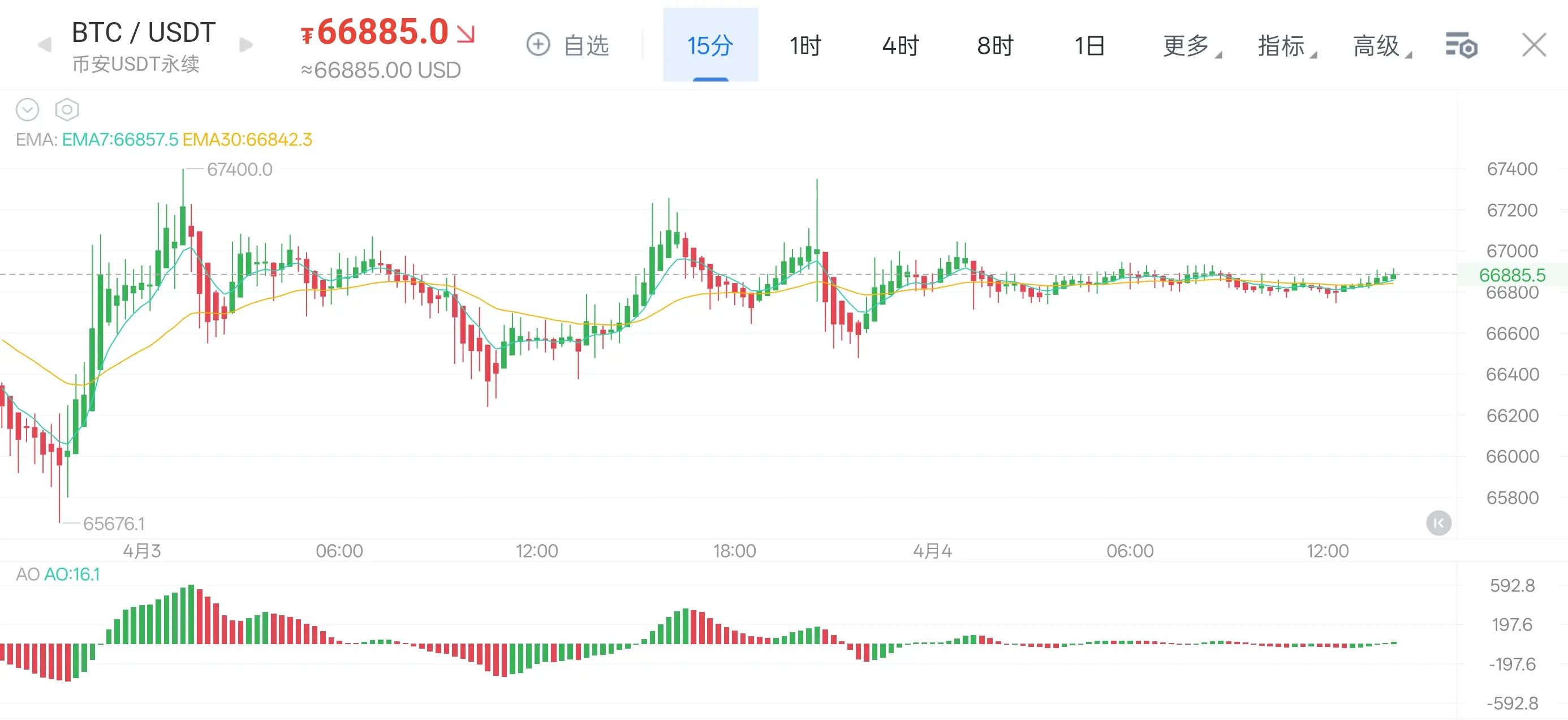Close the chart with the X icon
This screenshot has height=720, width=1568.
(1533, 45)
